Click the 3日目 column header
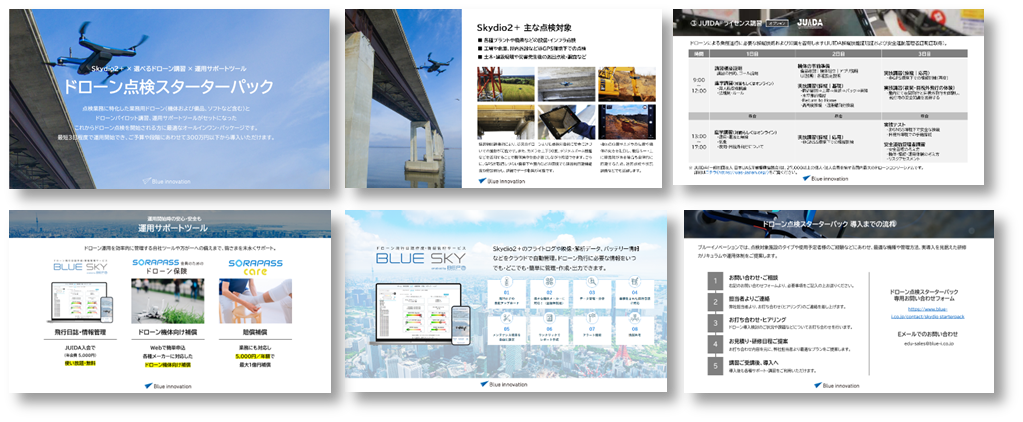 (x=926, y=55)
